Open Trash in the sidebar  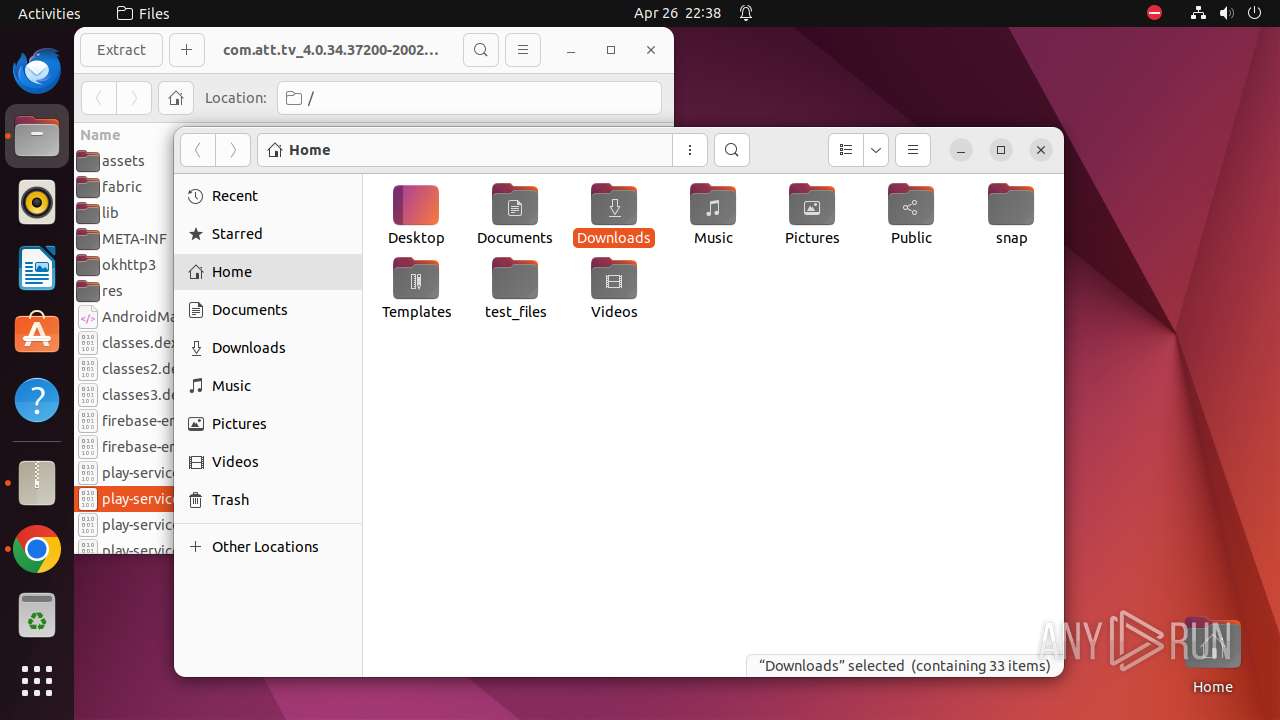pos(268,500)
